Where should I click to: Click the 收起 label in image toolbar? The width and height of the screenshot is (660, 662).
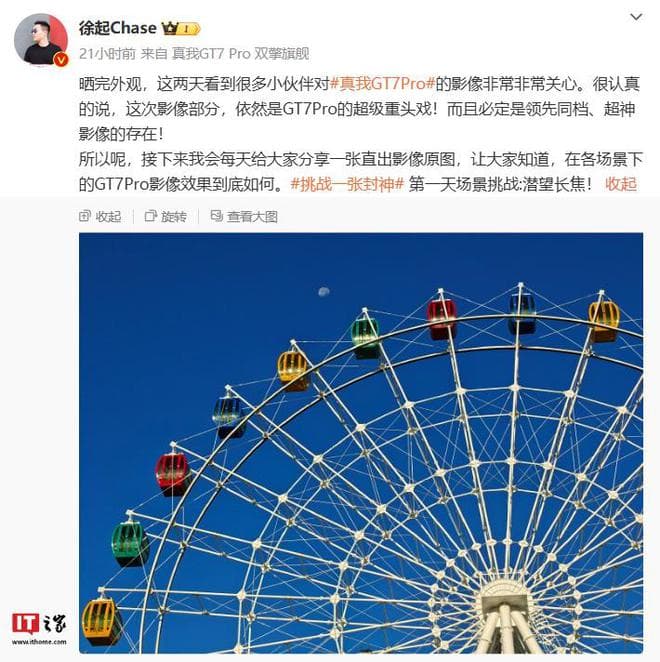tap(108, 217)
